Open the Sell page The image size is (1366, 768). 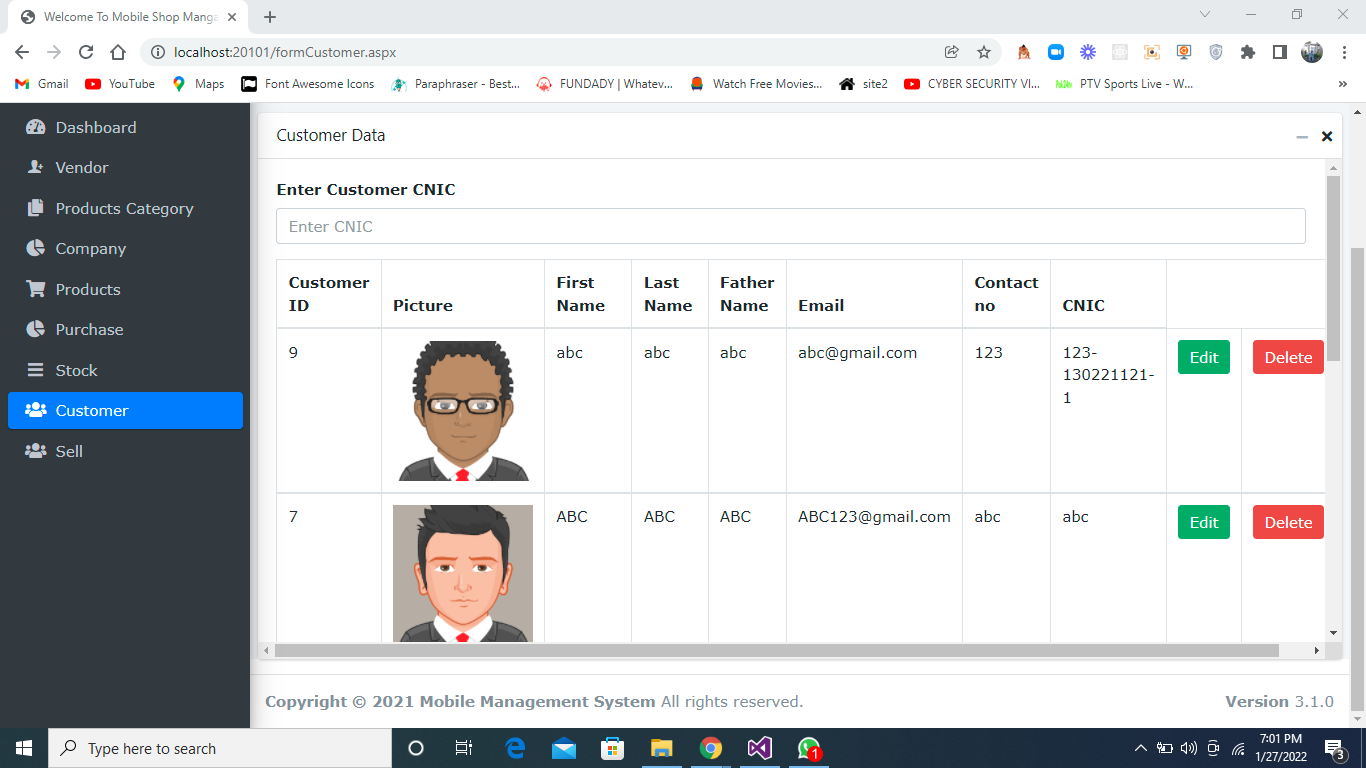[x=70, y=451]
